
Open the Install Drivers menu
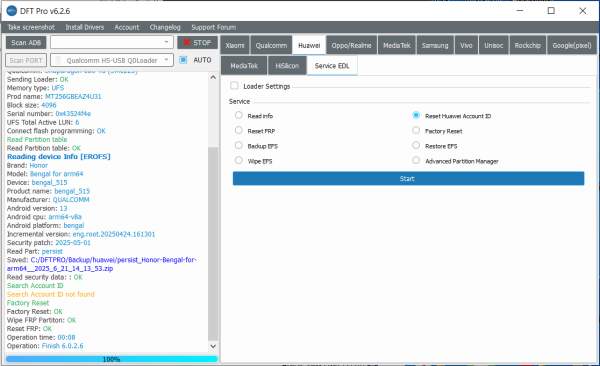pyautogui.click(x=85, y=27)
